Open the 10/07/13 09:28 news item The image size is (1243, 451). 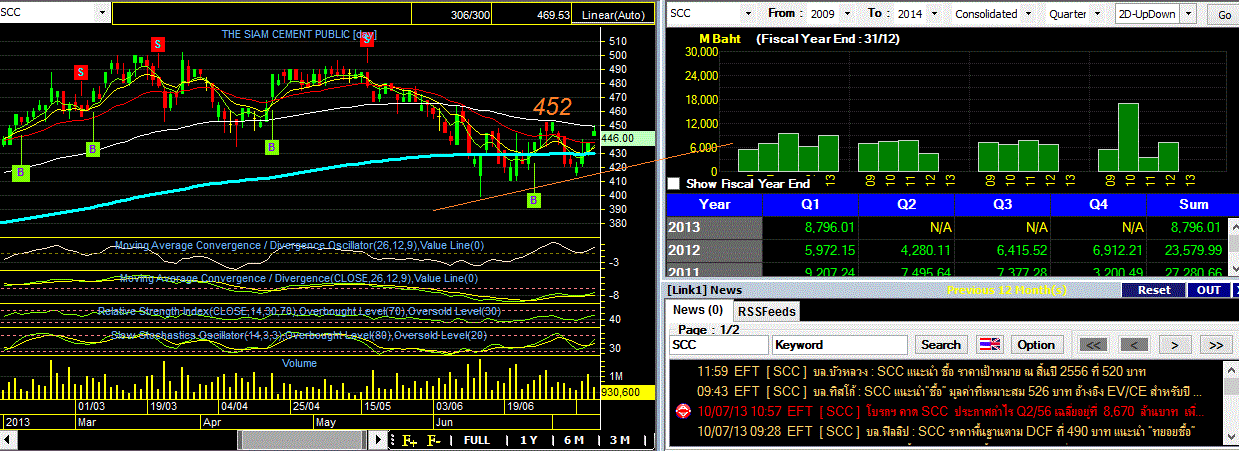tap(945, 432)
